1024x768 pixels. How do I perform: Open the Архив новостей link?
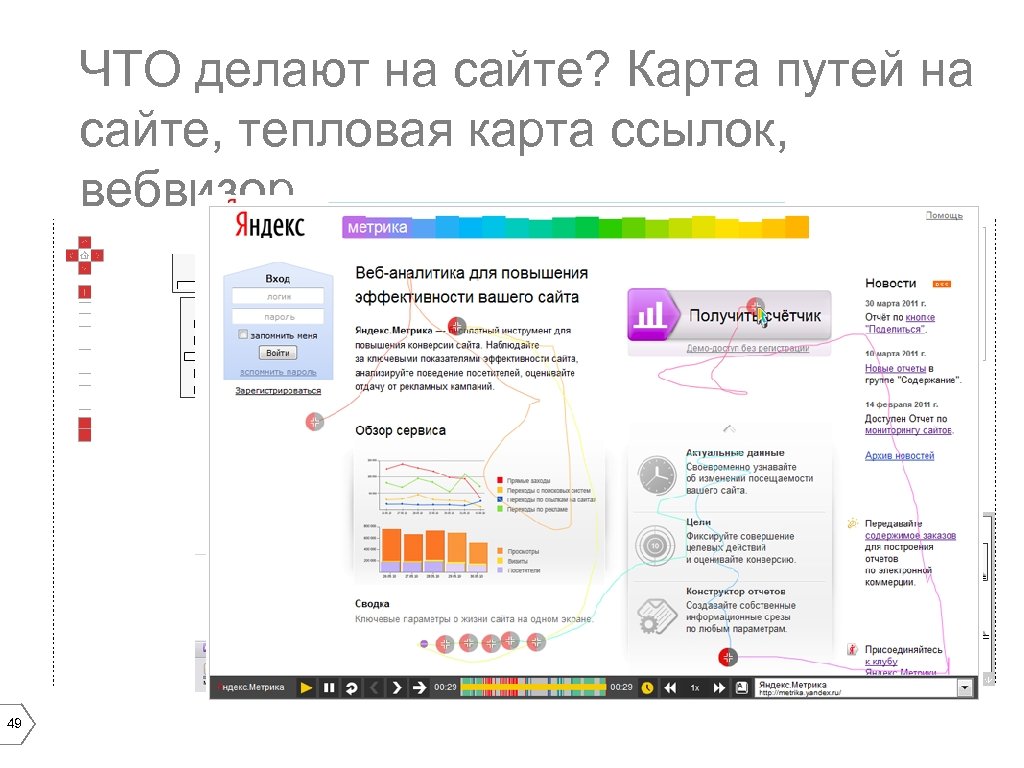pyautogui.click(x=899, y=456)
